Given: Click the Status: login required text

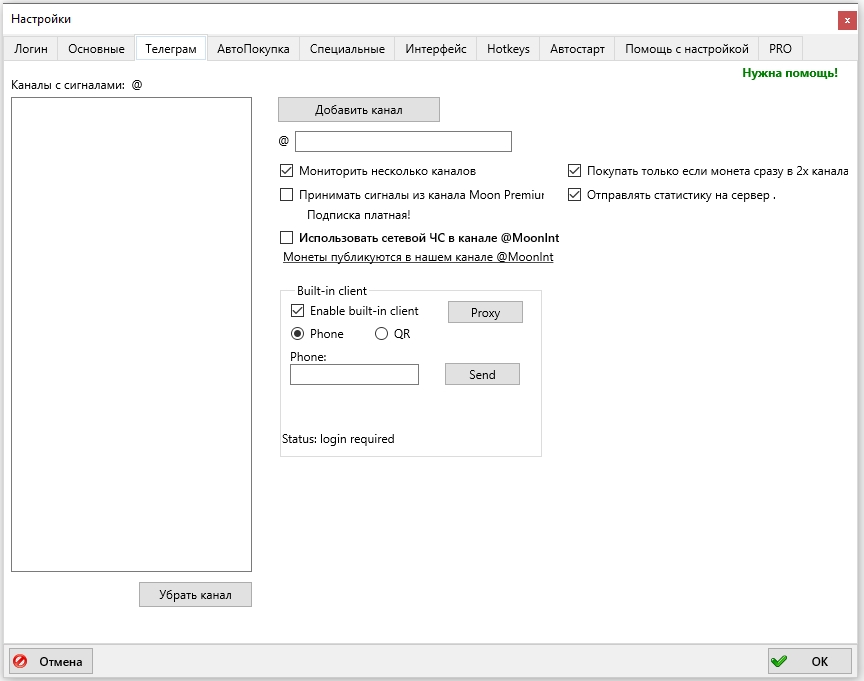Looking at the screenshot, I should click(338, 439).
